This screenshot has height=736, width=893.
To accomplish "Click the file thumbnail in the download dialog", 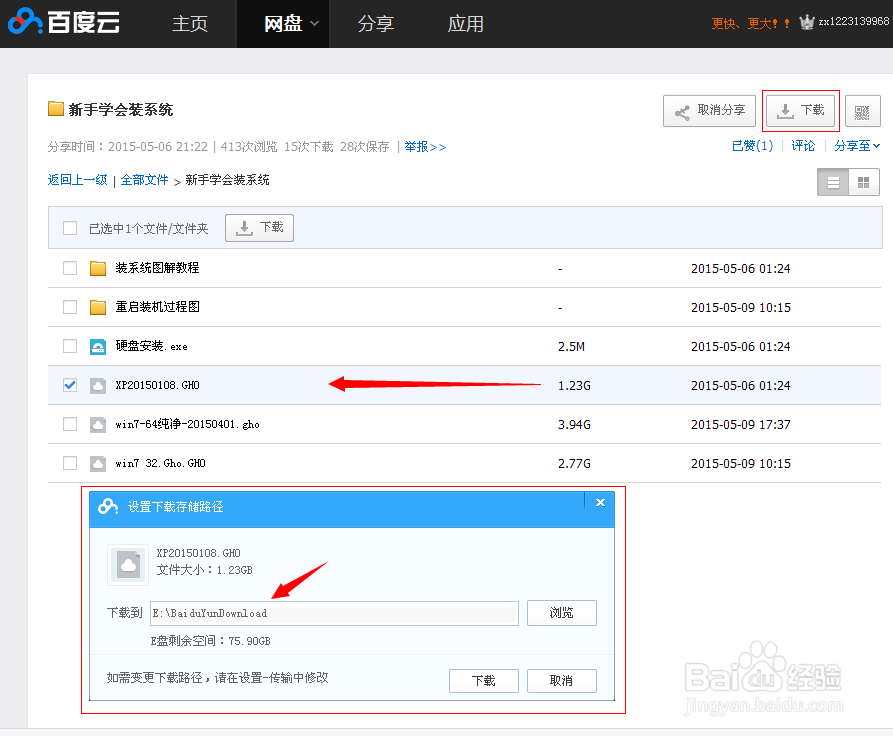I will [127, 564].
